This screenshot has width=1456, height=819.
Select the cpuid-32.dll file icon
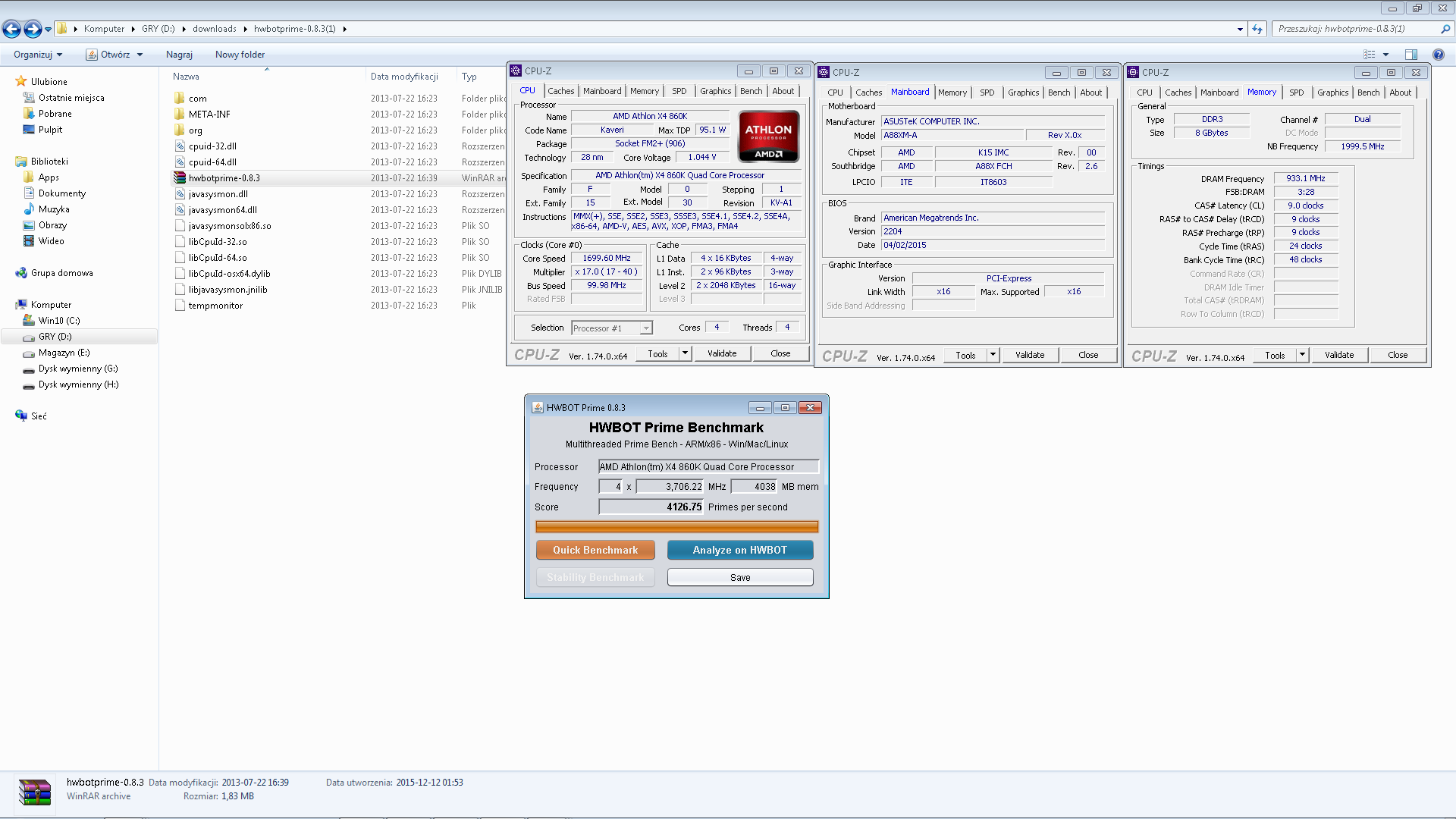point(180,146)
